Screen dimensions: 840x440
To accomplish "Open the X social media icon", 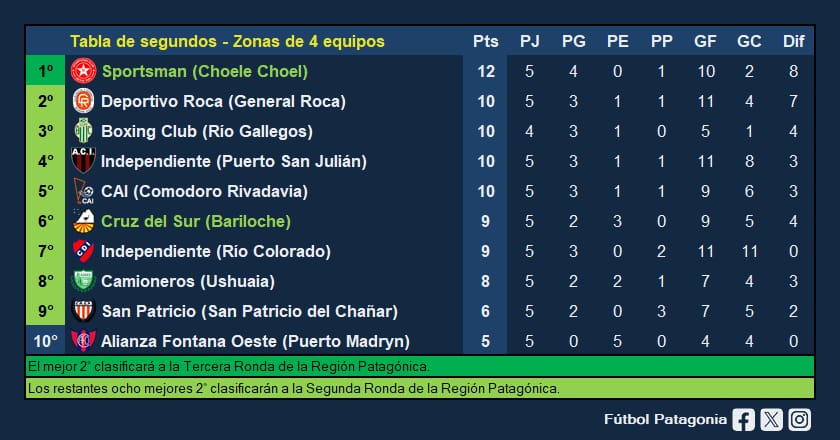I will click(770, 420).
